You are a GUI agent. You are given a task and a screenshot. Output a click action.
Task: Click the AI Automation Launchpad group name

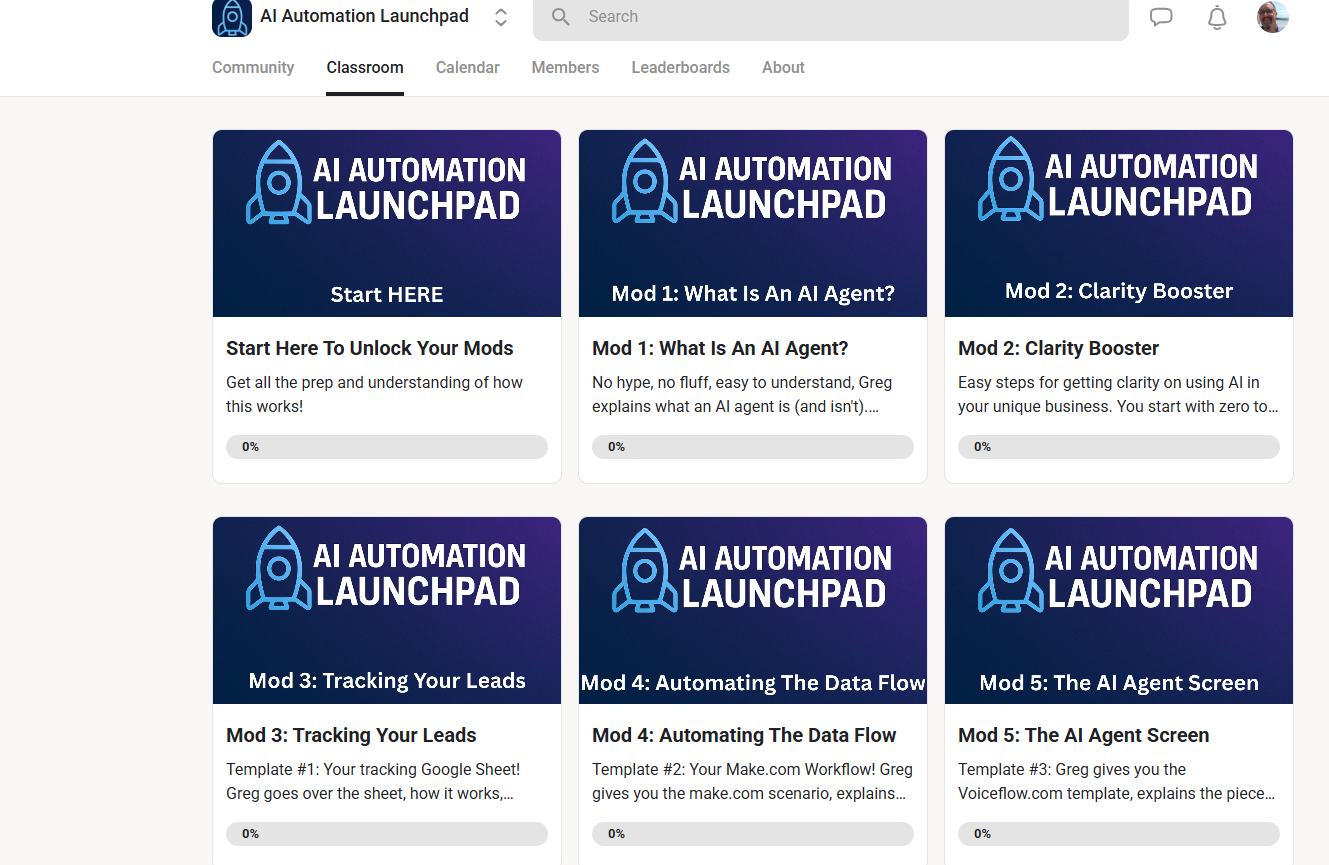coord(364,16)
